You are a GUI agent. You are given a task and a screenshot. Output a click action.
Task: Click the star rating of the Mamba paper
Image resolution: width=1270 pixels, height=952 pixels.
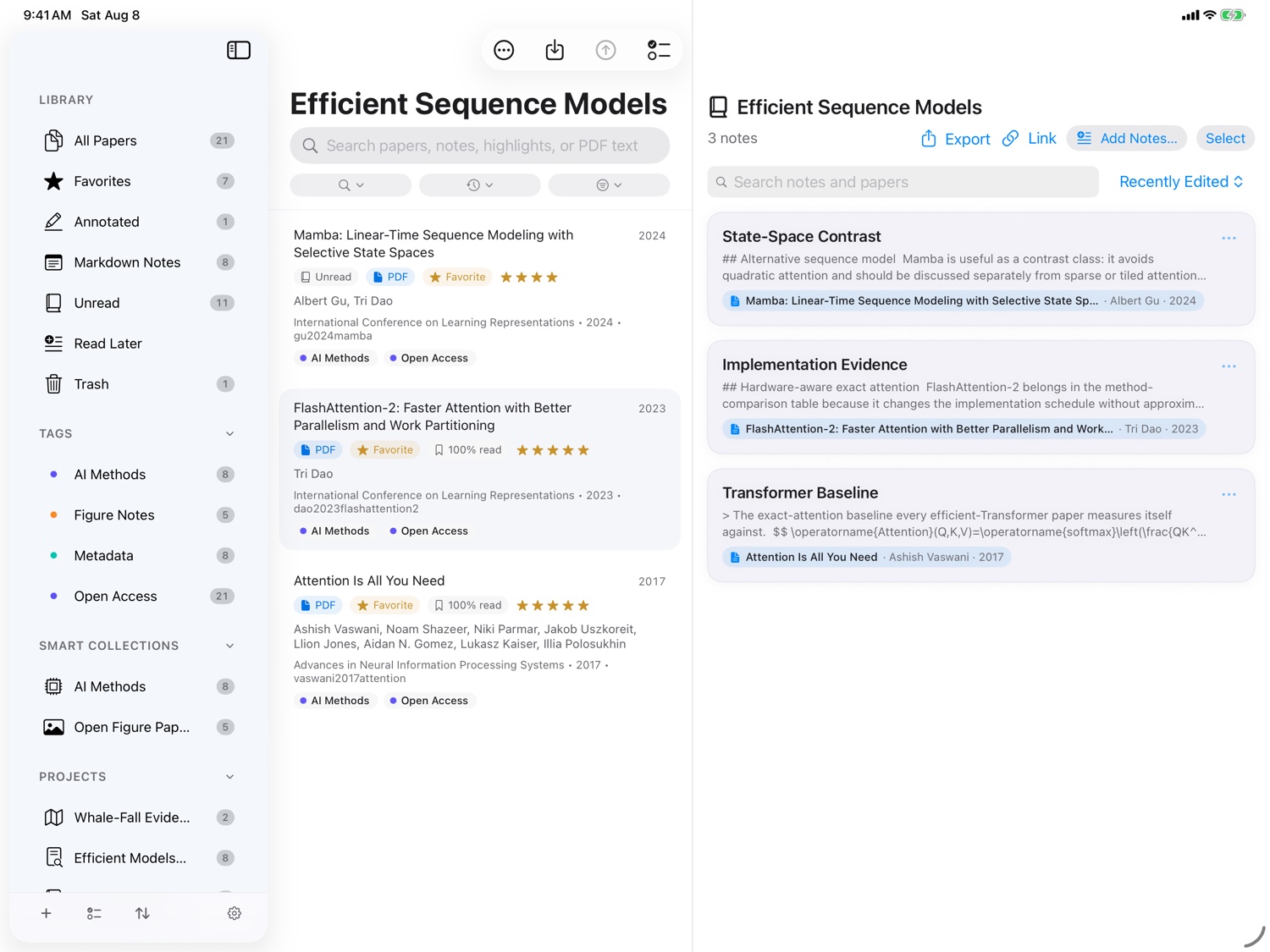(x=529, y=278)
